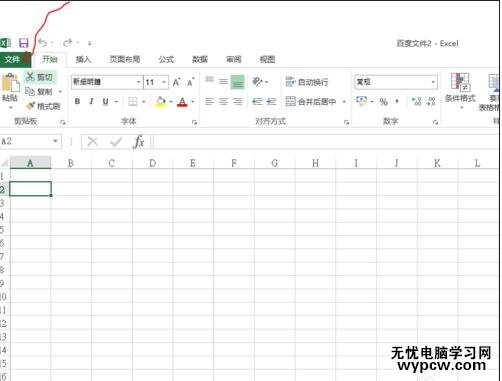
Task: Select column header D
Action: pyautogui.click(x=153, y=163)
